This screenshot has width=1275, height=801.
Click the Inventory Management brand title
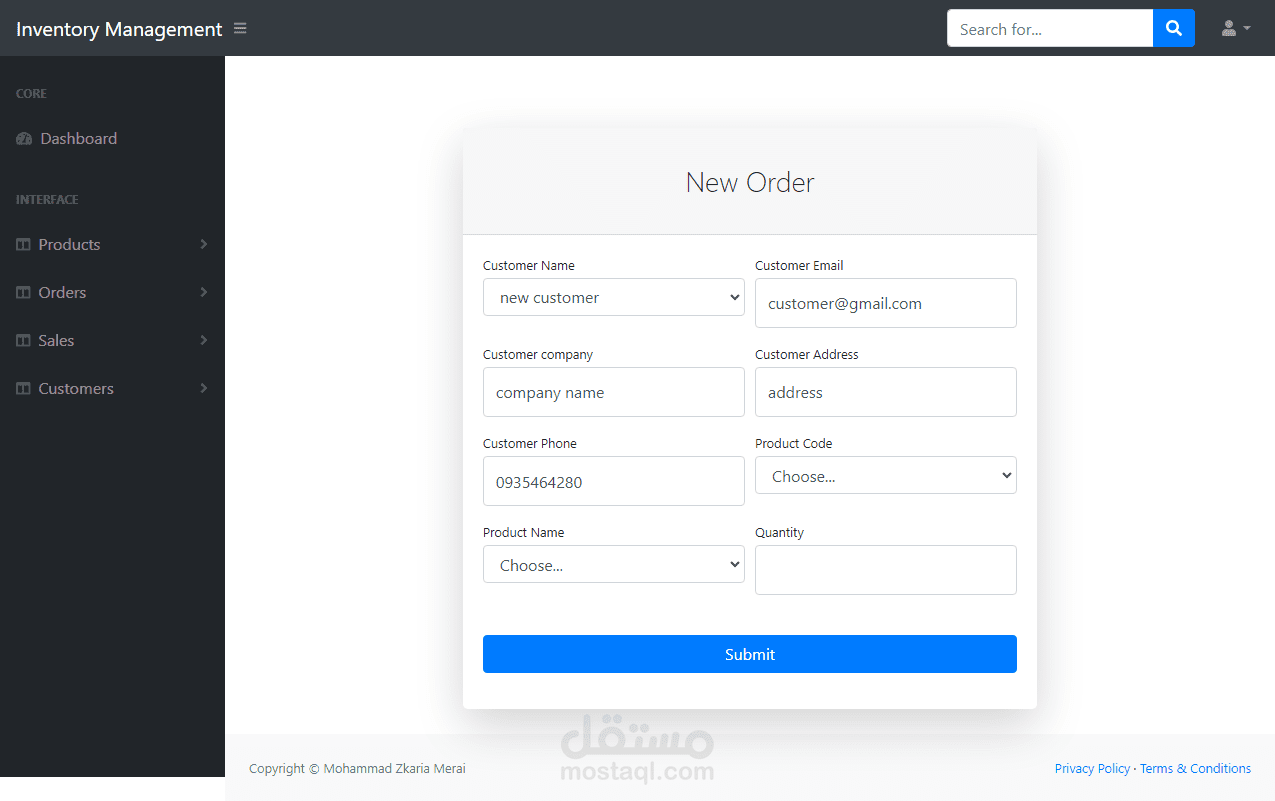point(119,29)
